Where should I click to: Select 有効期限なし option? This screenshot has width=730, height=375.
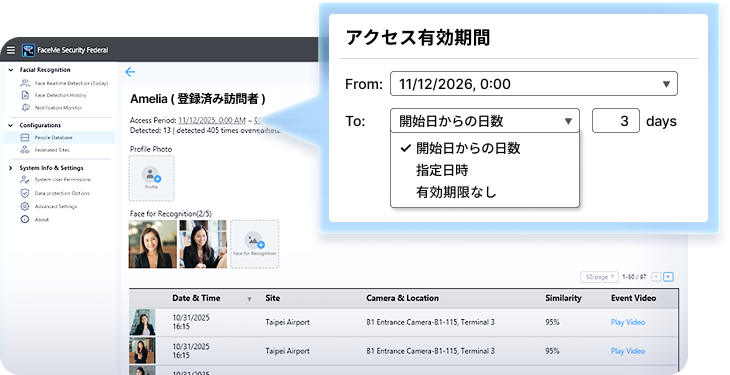tap(456, 192)
